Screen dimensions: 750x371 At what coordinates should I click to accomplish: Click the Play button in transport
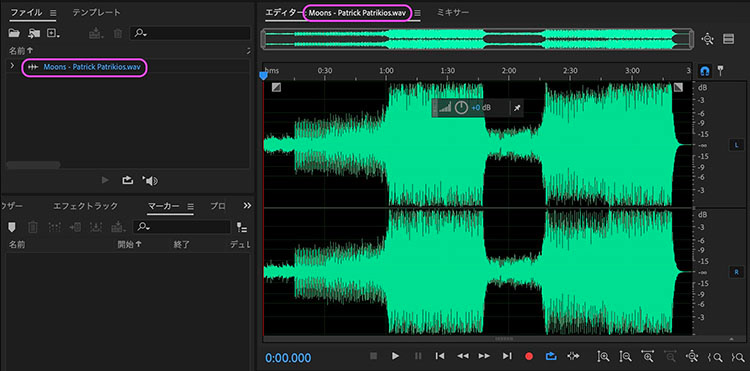pyautogui.click(x=395, y=356)
